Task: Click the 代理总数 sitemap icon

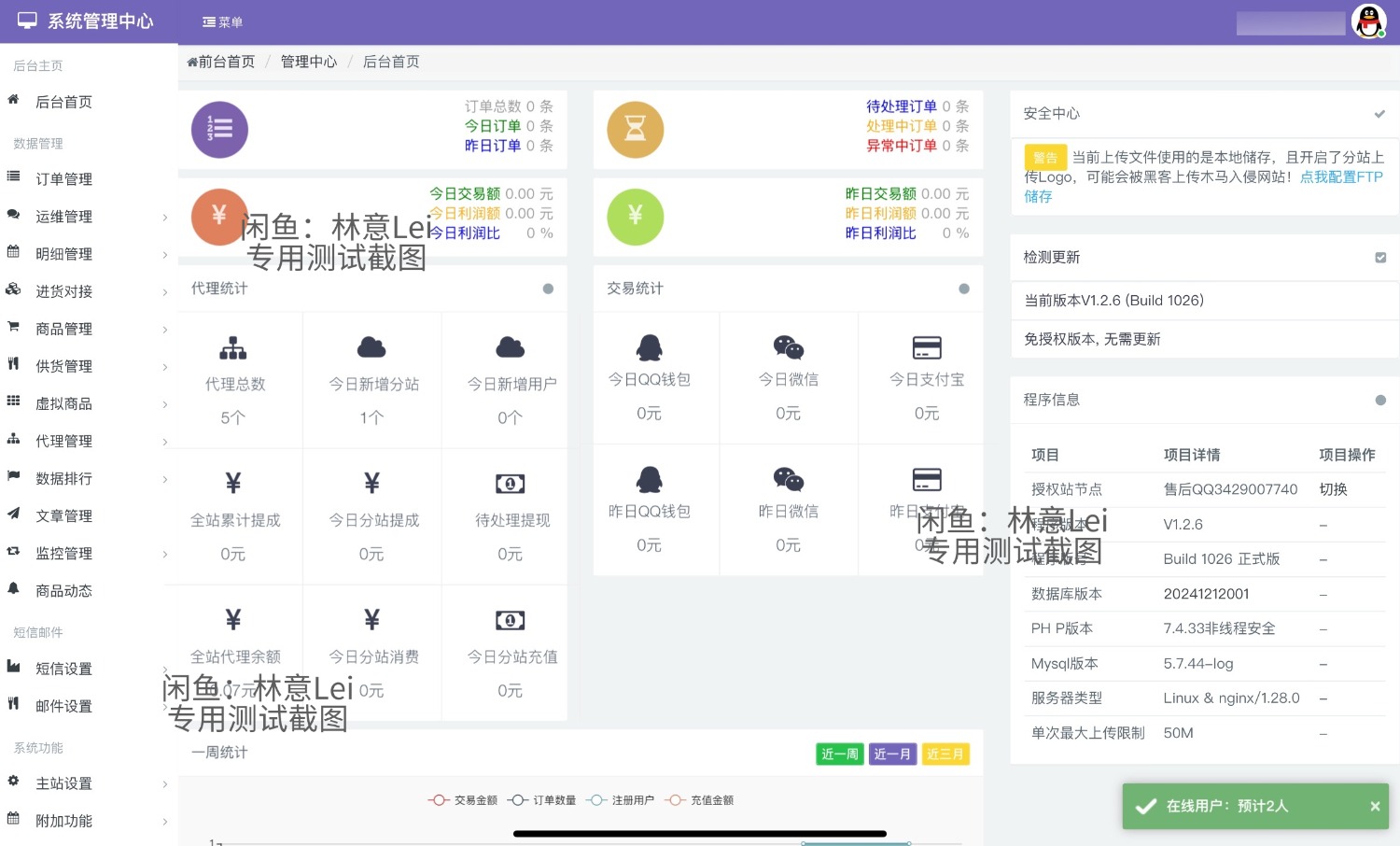Action: click(x=232, y=348)
